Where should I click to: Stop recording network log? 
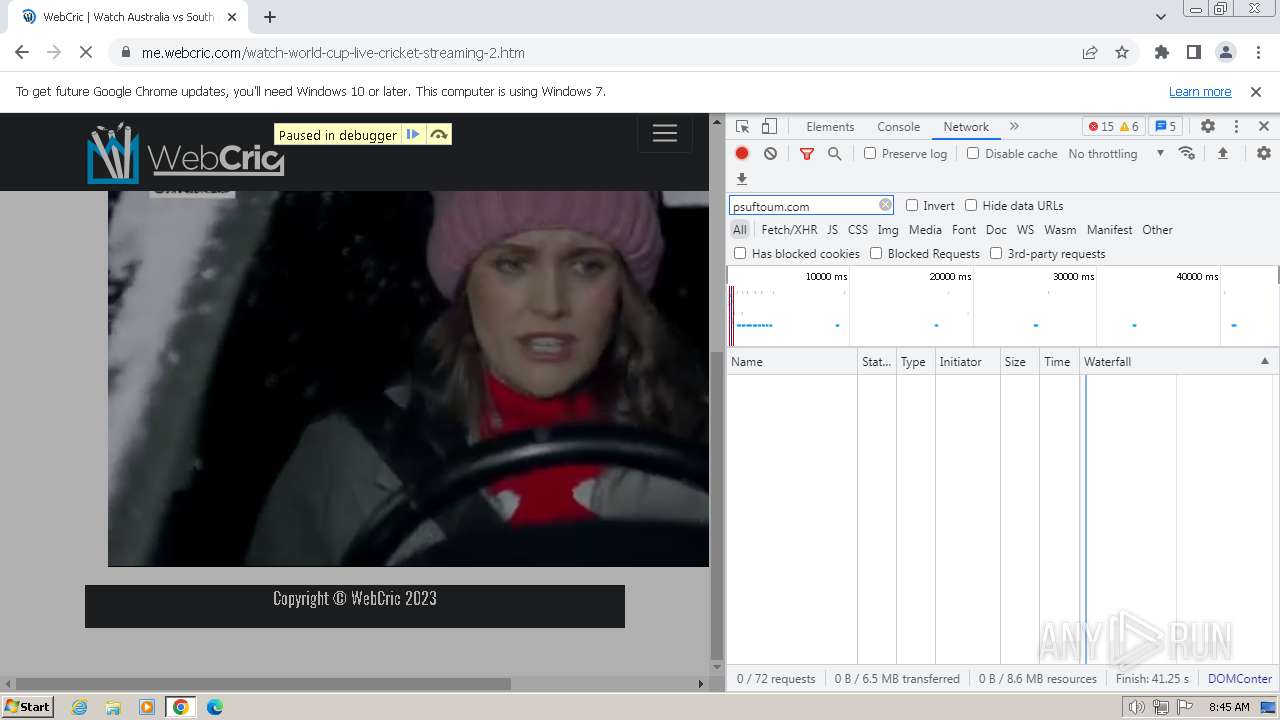click(742, 153)
